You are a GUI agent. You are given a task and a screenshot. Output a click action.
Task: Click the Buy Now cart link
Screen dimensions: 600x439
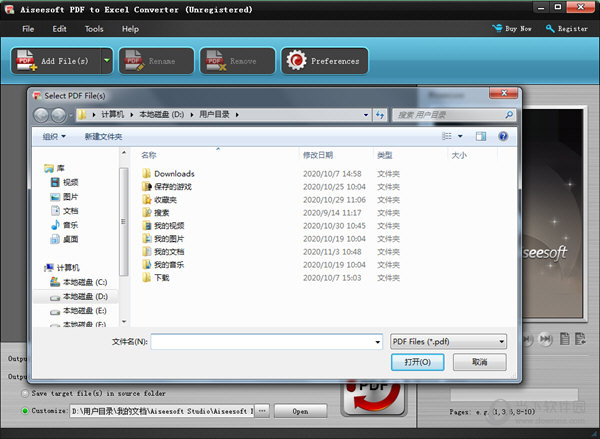pos(512,29)
